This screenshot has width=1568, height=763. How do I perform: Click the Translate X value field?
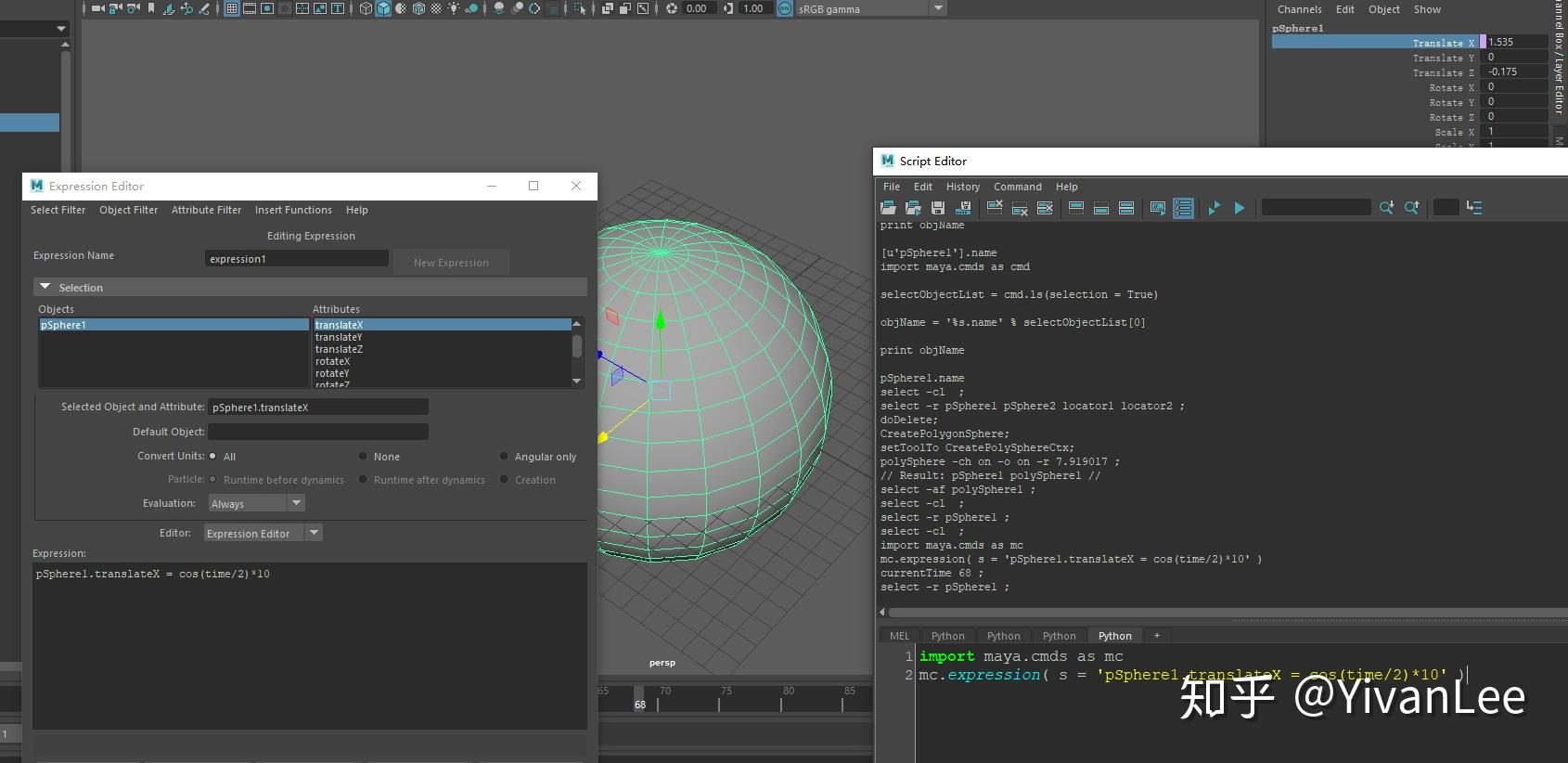1517,42
